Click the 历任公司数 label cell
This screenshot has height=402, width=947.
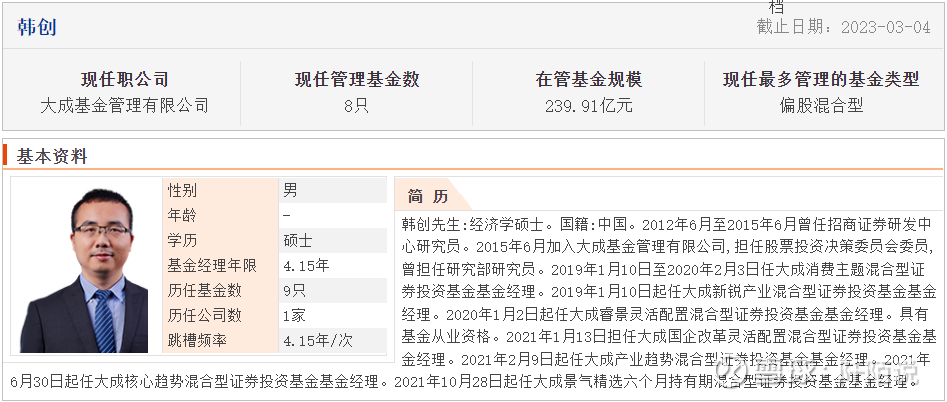coord(220,315)
